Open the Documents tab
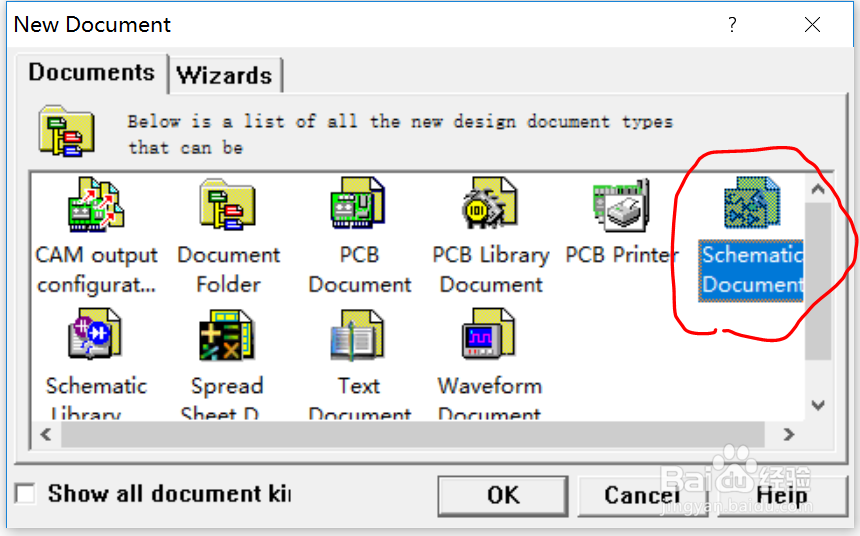860x536 pixels. coord(92,73)
